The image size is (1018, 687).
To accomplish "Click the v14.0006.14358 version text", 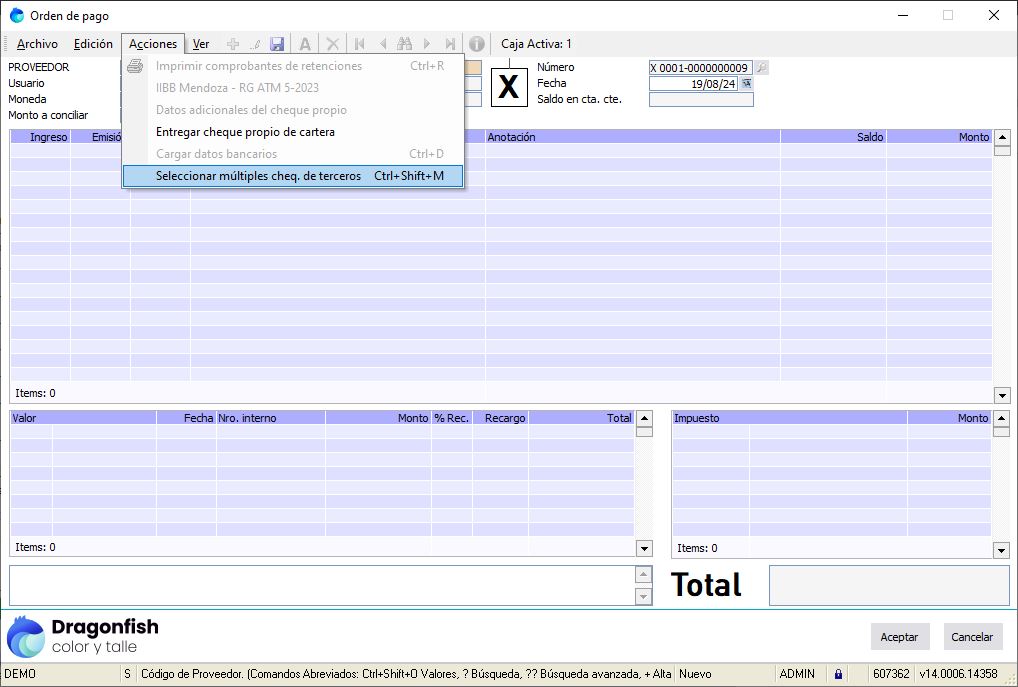I will [x=958, y=674].
